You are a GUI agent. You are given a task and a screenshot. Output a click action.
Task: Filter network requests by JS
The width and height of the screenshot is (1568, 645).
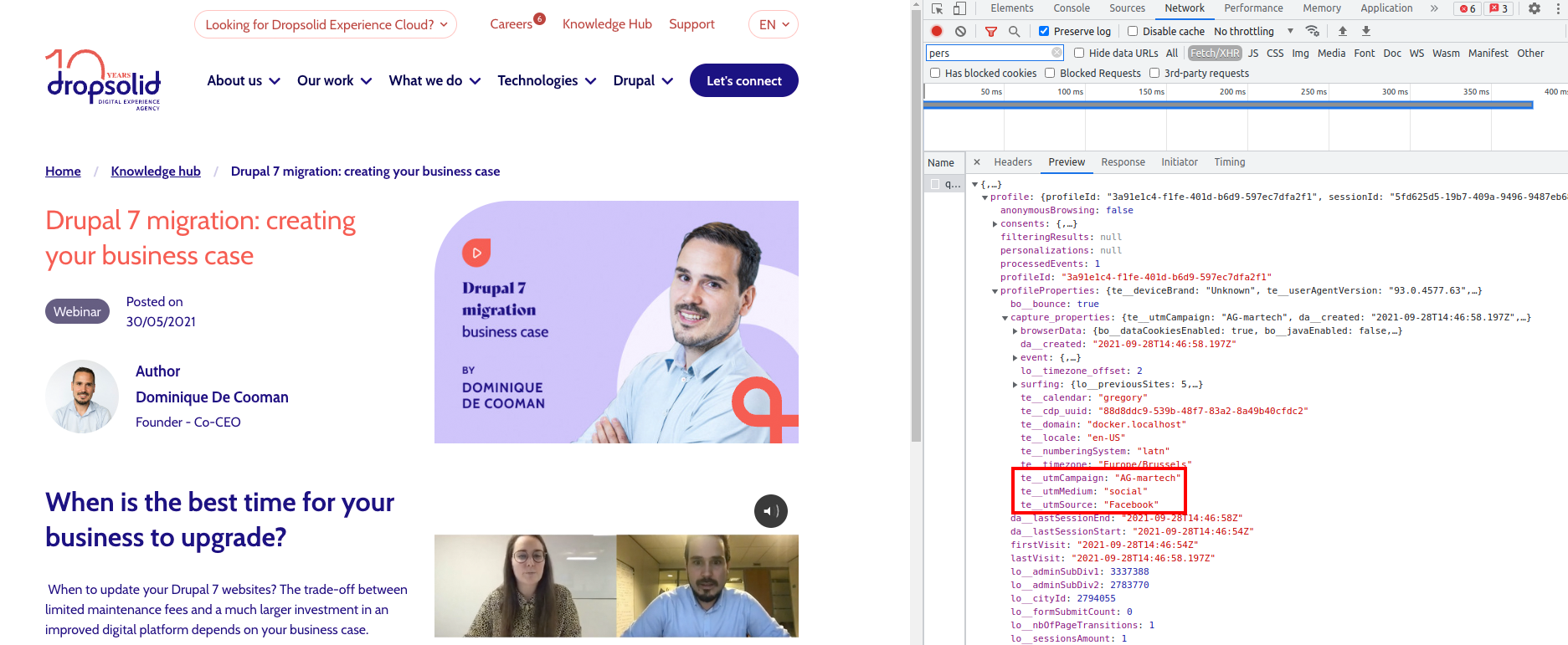pyautogui.click(x=1253, y=53)
